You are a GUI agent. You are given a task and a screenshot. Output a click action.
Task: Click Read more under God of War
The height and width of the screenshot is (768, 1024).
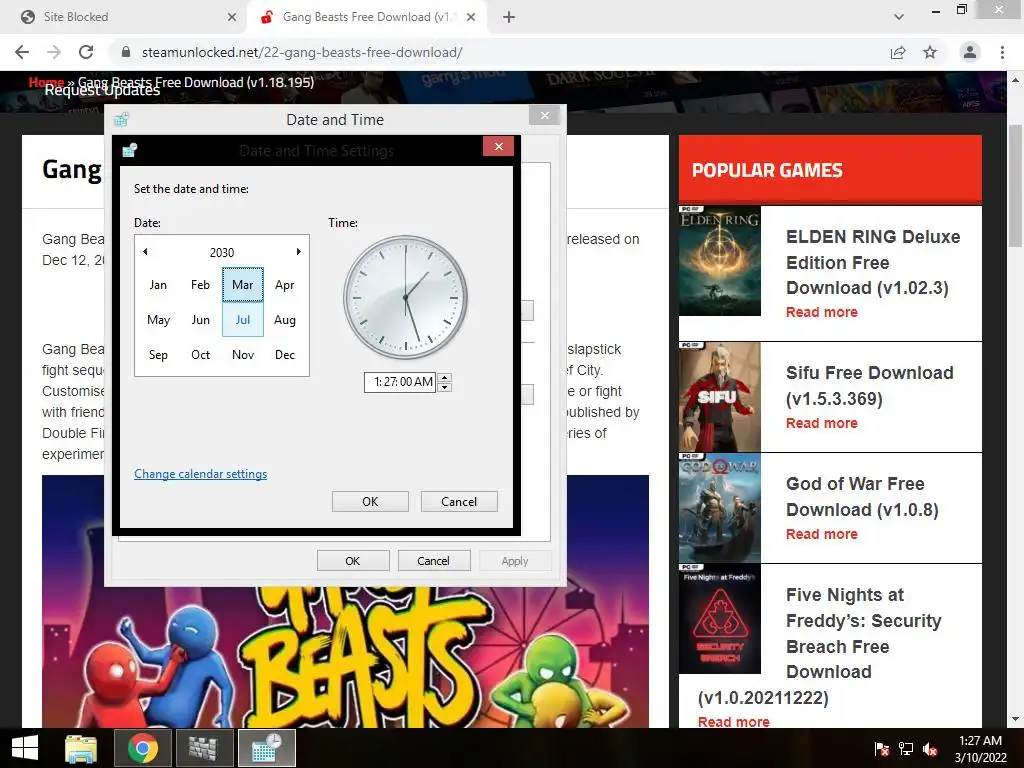point(822,534)
